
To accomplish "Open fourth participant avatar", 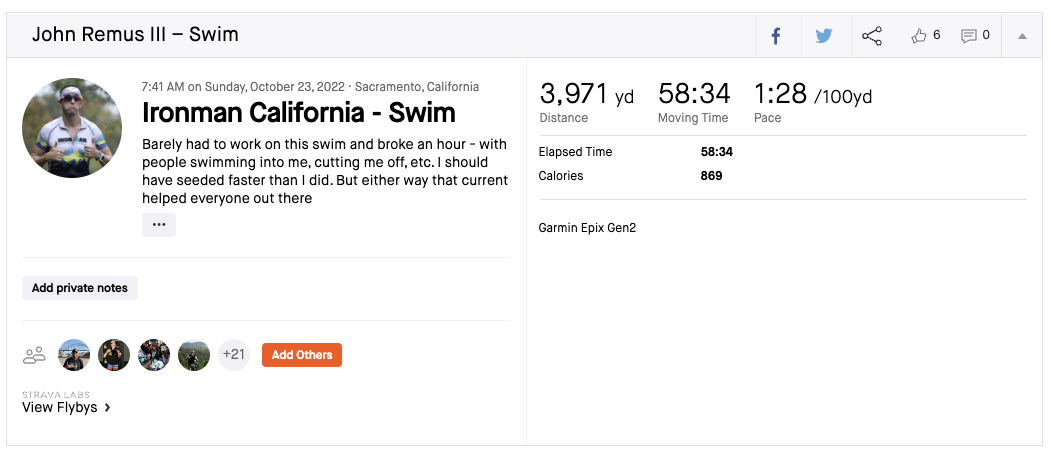I will tap(194, 355).
